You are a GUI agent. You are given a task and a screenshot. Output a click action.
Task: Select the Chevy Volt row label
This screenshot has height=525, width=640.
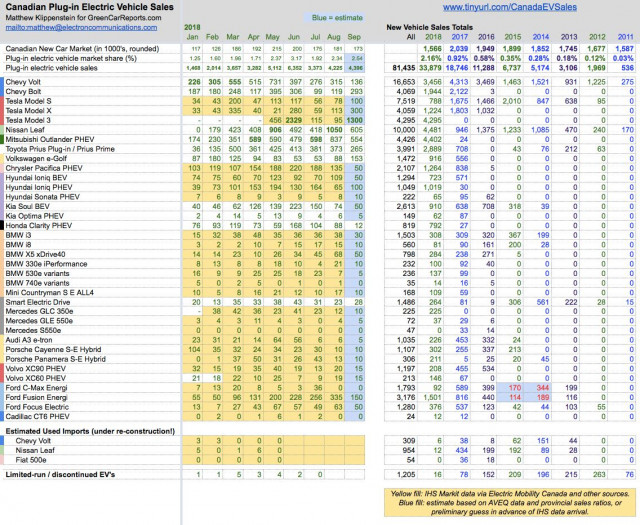tap(23, 82)
